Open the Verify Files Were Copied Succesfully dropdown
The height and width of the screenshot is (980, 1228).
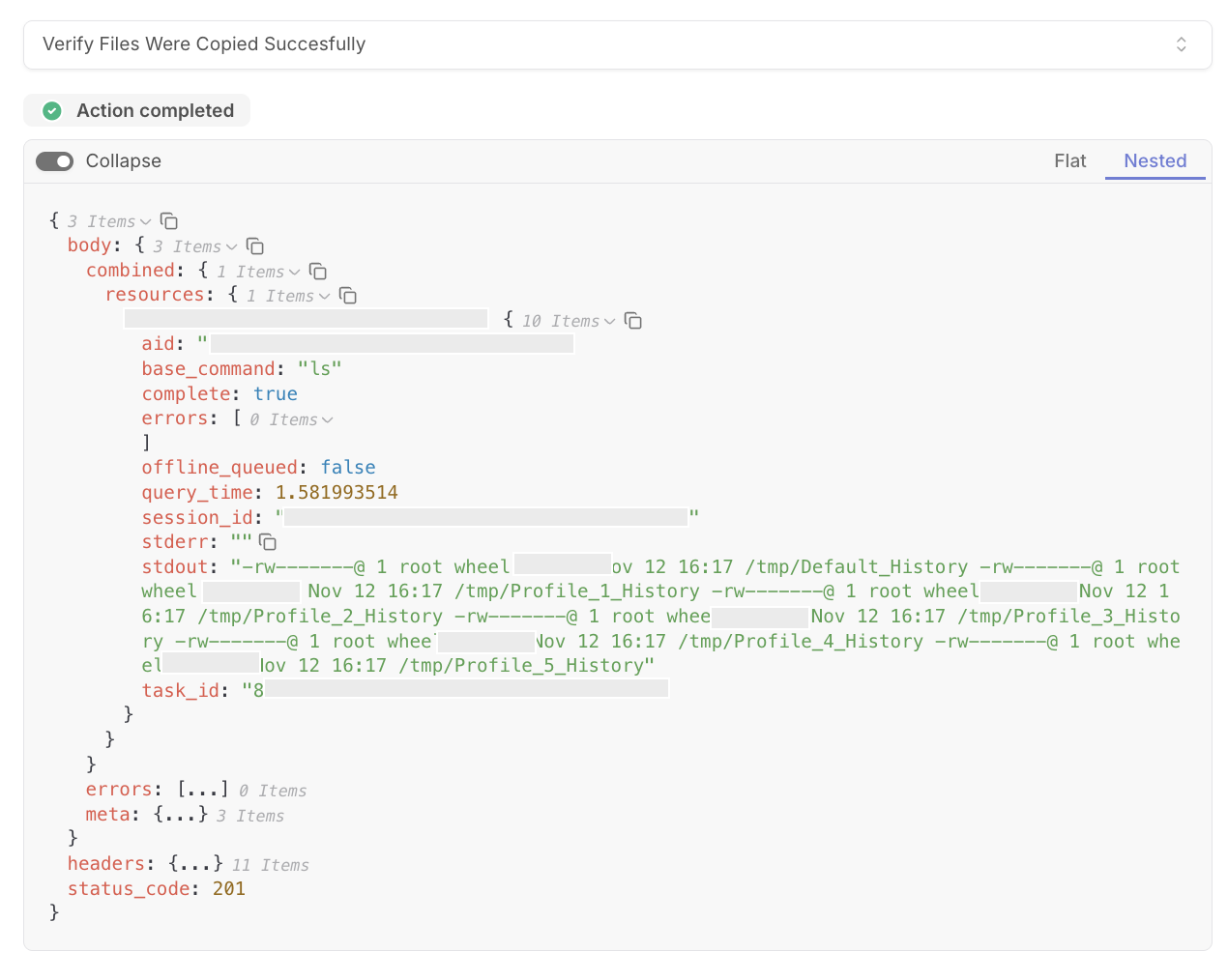[x=618, y=44]
